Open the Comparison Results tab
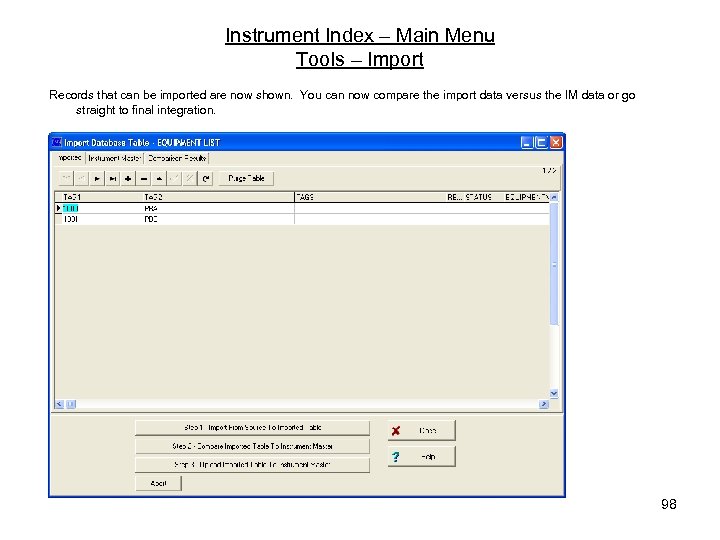The image size is (720, 540). (177, 158)
